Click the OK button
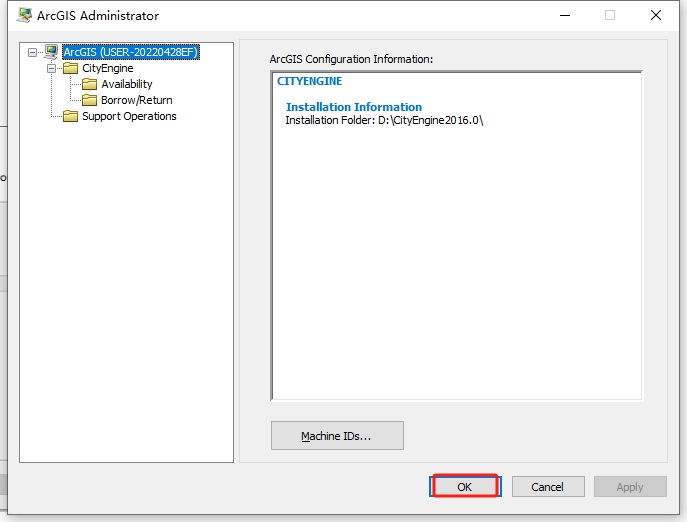Image resolution: width=687 pixels, height=522 pixels. tap(465, 486)
